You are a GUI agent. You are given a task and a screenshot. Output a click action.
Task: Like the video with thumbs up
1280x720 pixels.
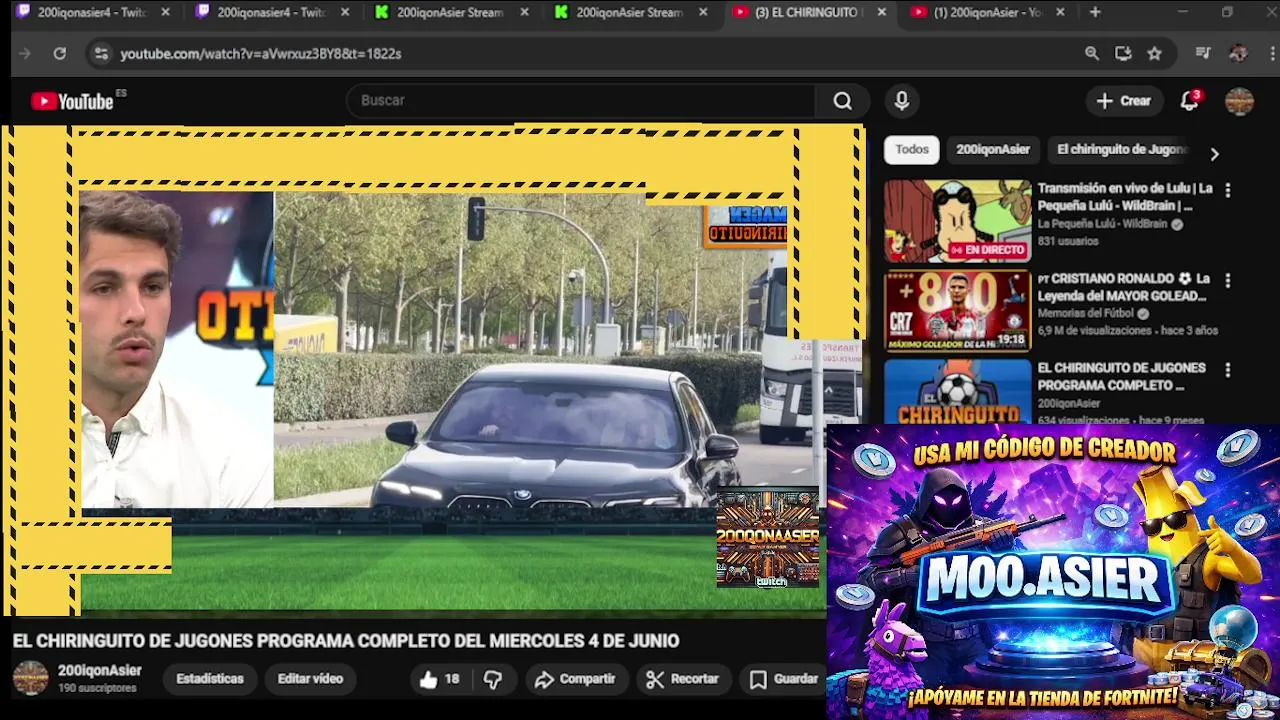[439, 679]
